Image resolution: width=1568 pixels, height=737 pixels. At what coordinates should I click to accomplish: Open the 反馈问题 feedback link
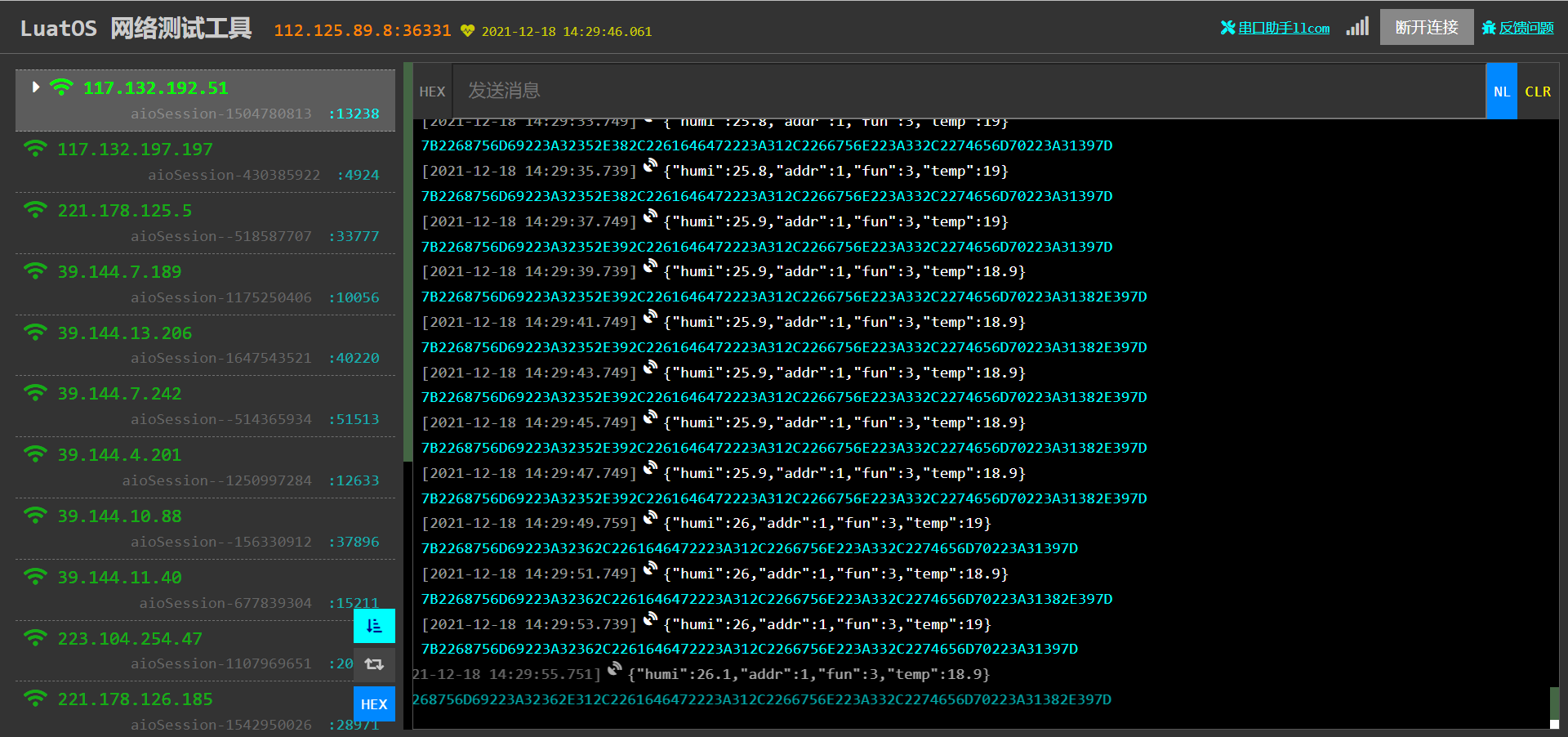1518,28
